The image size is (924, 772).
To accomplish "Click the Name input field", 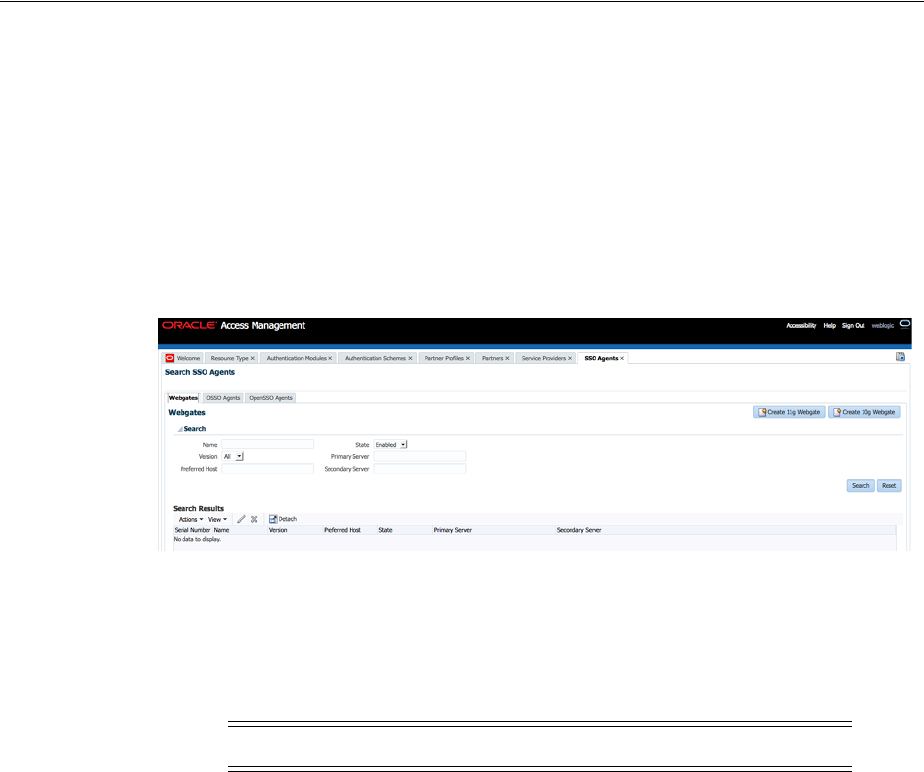I will click(268, 444).
